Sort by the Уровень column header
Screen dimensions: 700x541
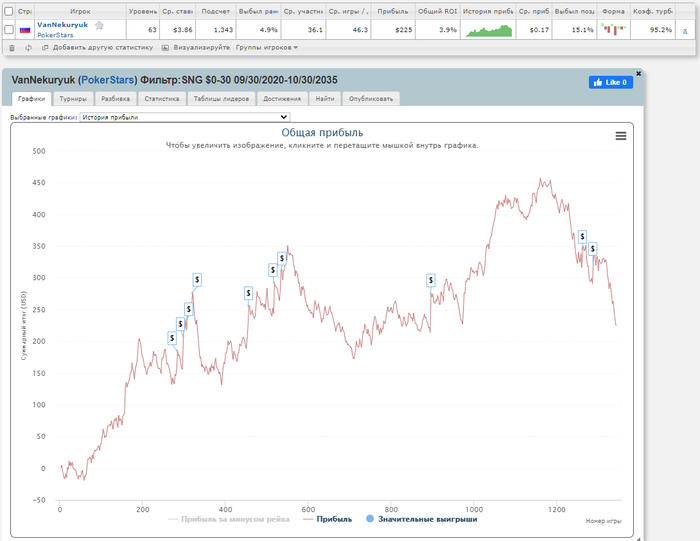(143, 11)
